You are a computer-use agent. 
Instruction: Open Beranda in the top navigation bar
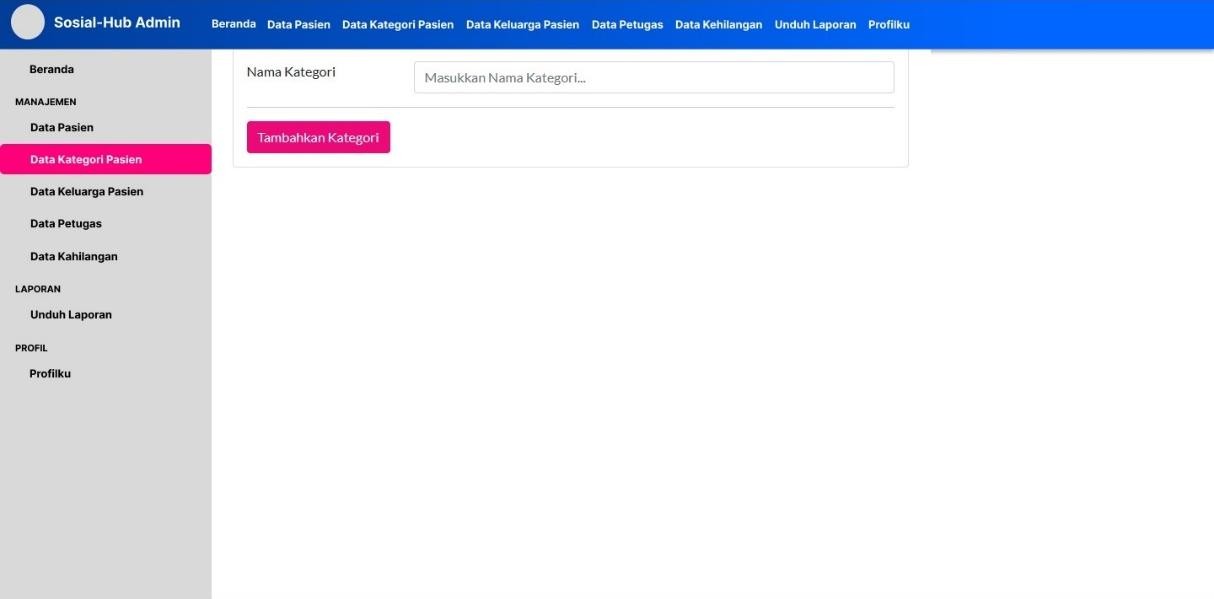(233, 24)
